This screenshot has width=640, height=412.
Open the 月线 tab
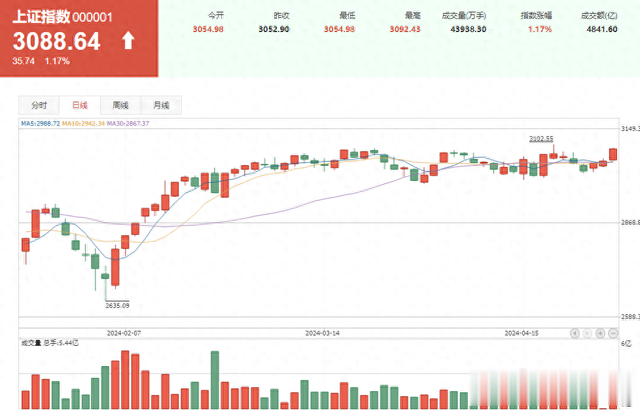click(161, 105)
